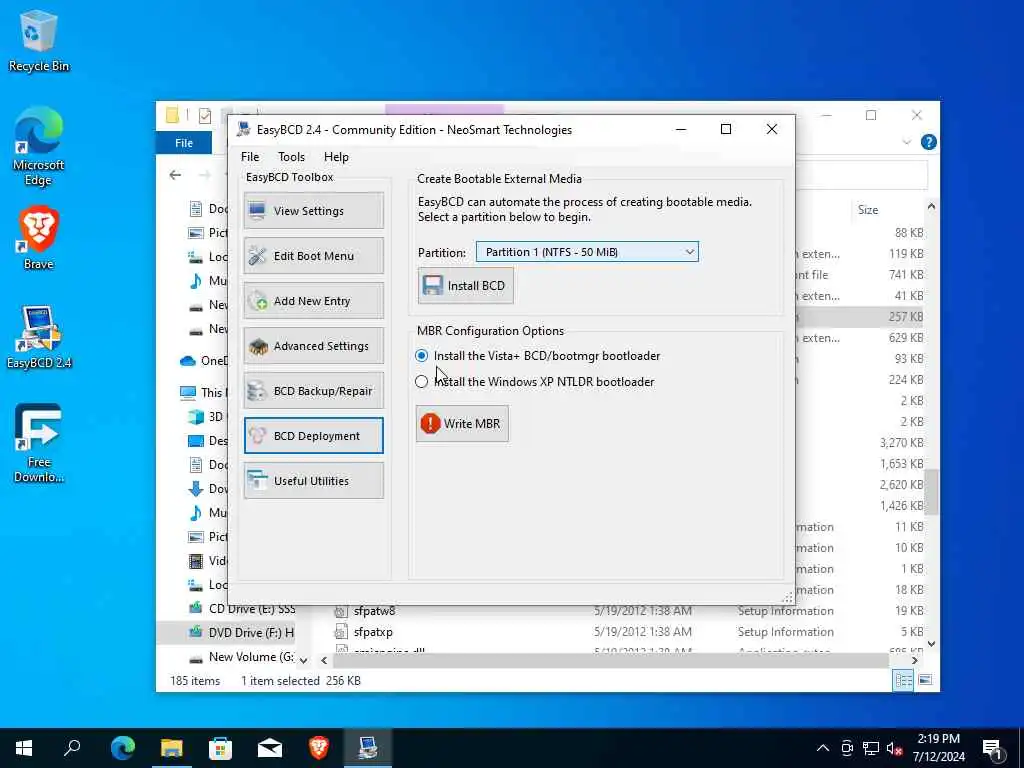Click the Size column header in Explorer

[868, 210]
